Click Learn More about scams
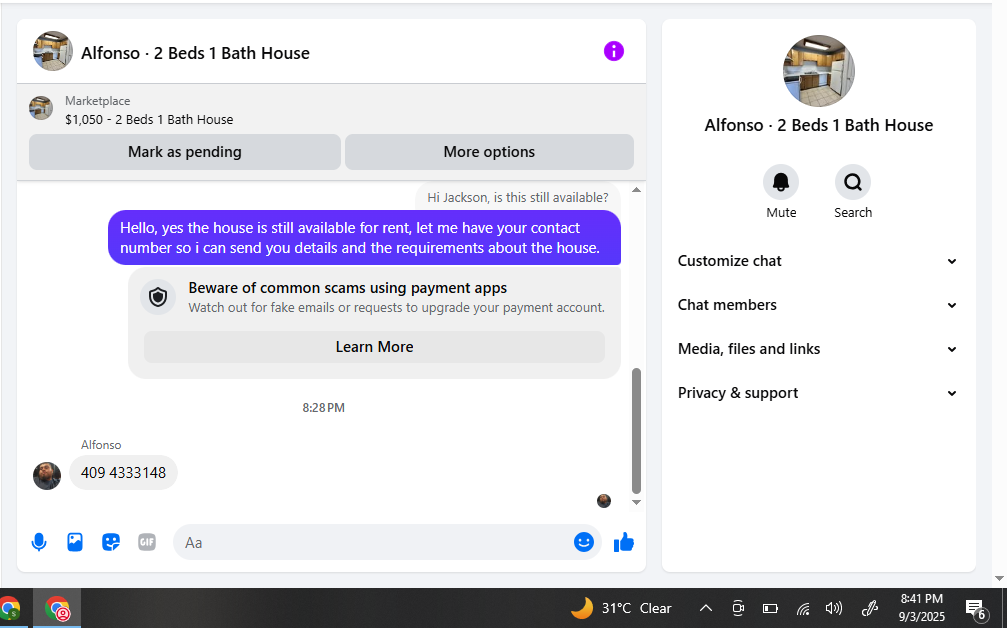 [374, 347]
